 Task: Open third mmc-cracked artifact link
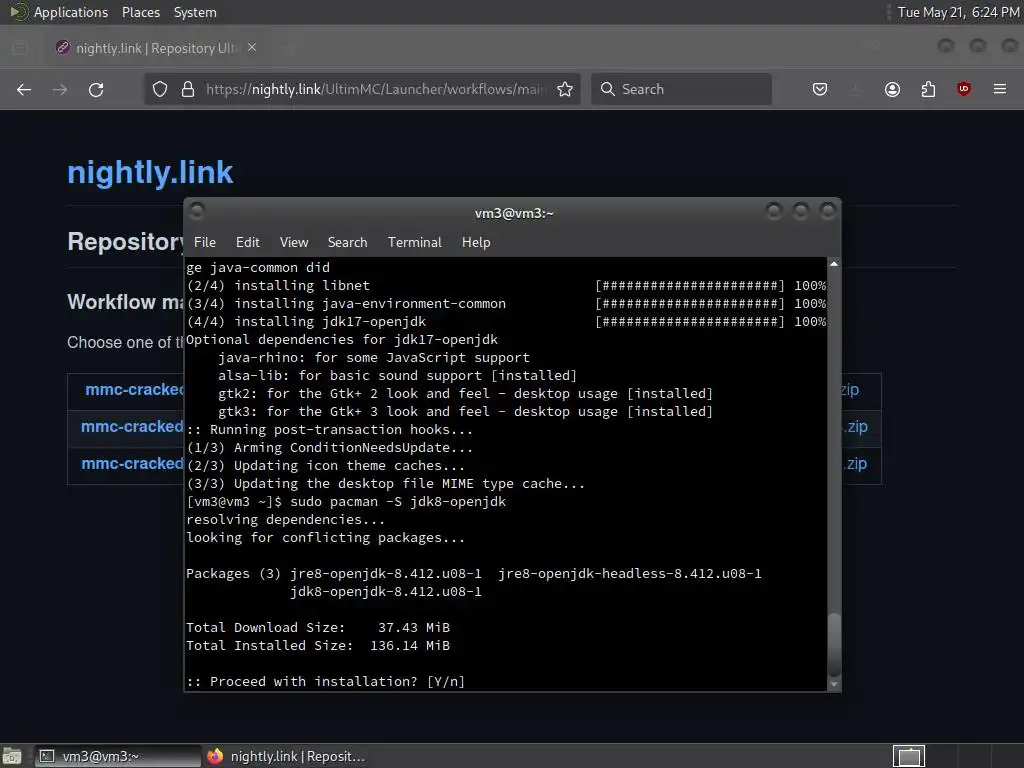[x=132, y=464]
